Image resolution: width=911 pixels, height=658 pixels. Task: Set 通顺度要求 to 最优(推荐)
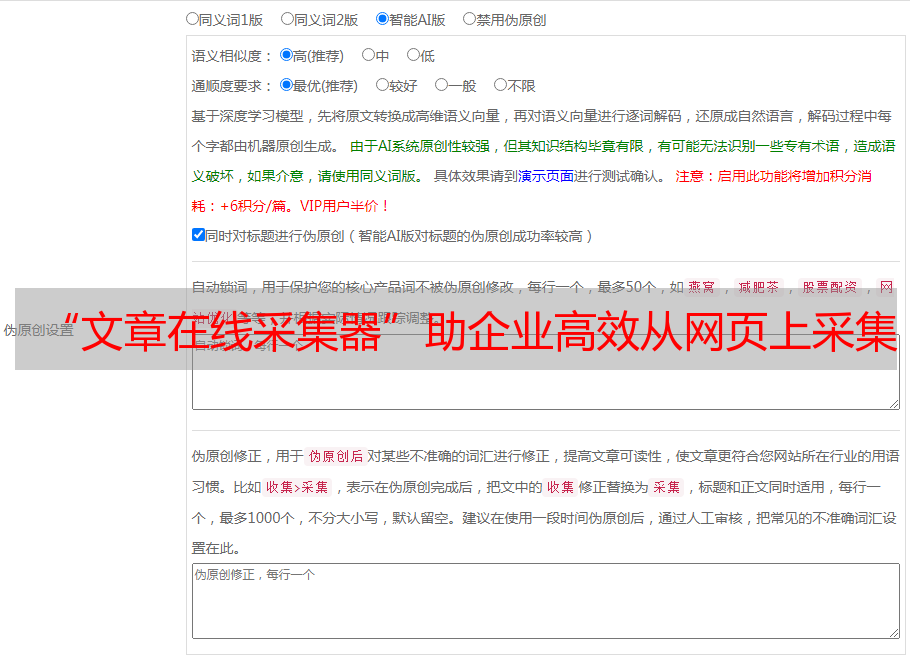(x=286, y=85)
